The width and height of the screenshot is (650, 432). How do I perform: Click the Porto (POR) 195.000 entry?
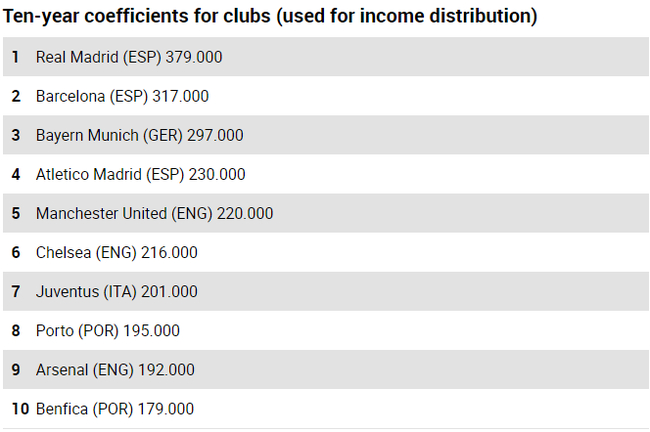107,331
